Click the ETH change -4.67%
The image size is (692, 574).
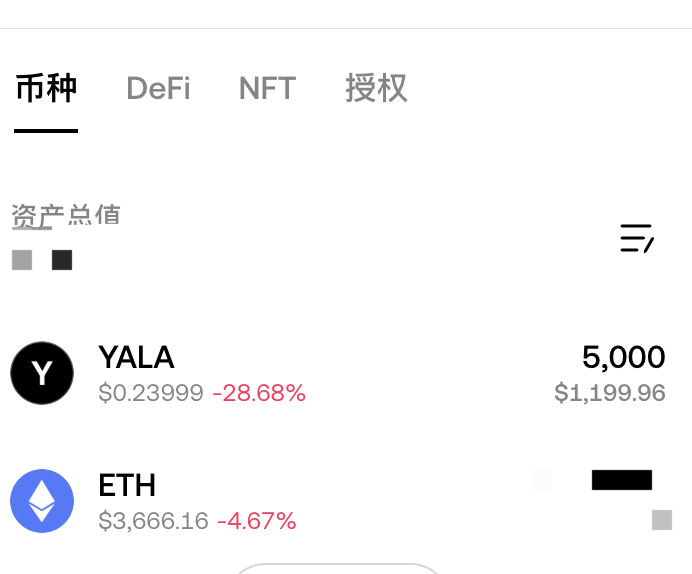(256, 521)
